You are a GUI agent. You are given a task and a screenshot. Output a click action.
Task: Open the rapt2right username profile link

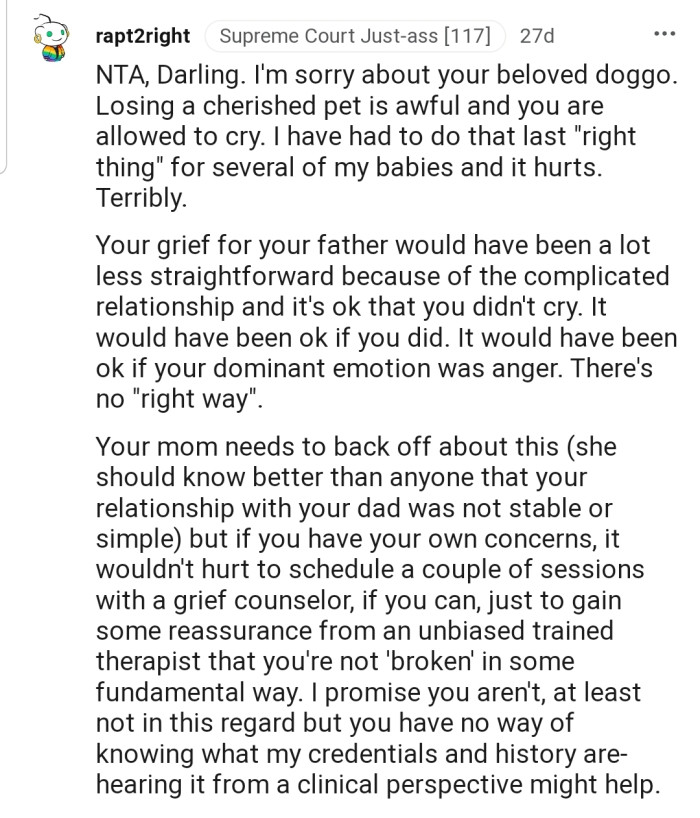(143, 36)
